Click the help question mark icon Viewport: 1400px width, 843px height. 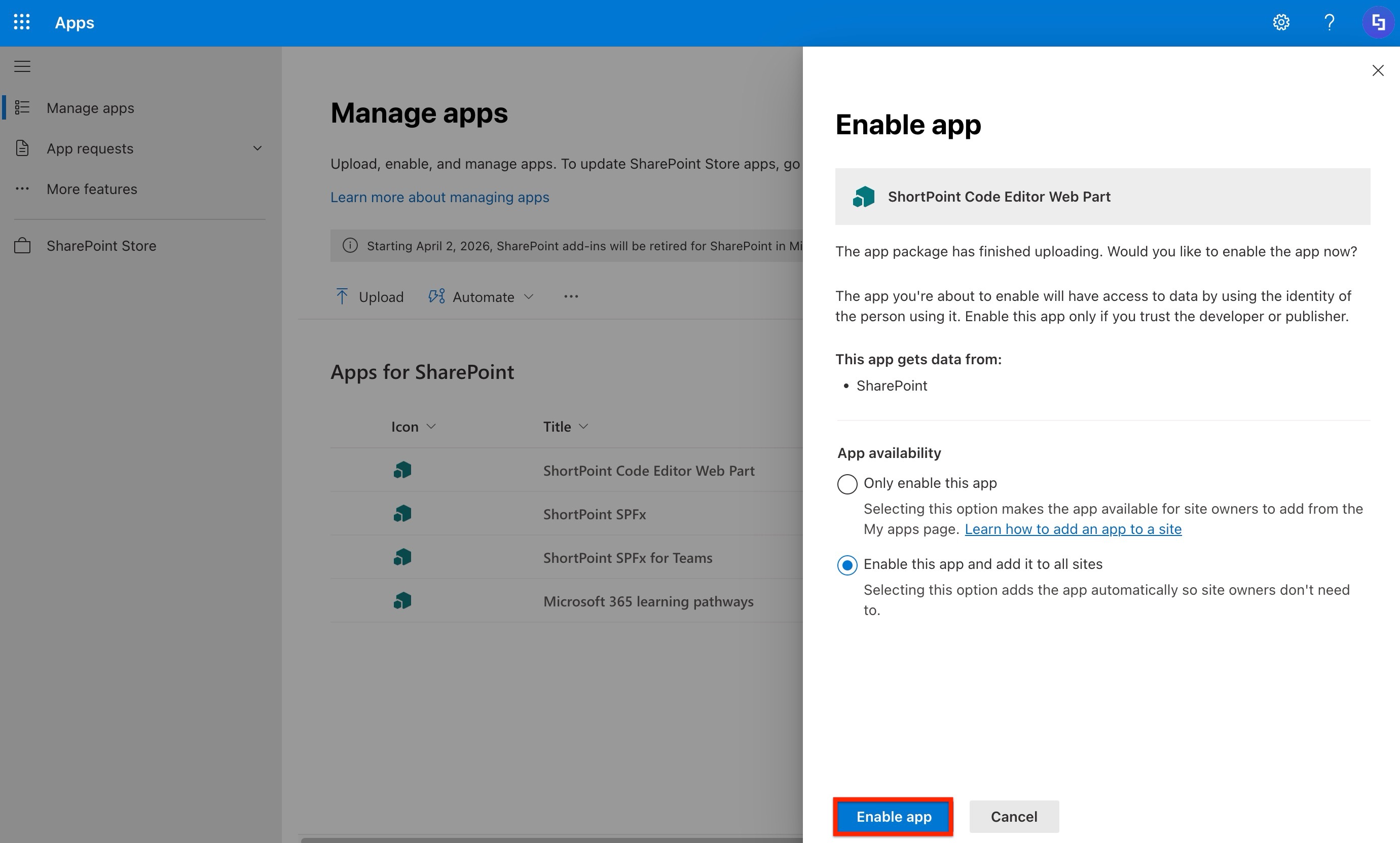1329,23
